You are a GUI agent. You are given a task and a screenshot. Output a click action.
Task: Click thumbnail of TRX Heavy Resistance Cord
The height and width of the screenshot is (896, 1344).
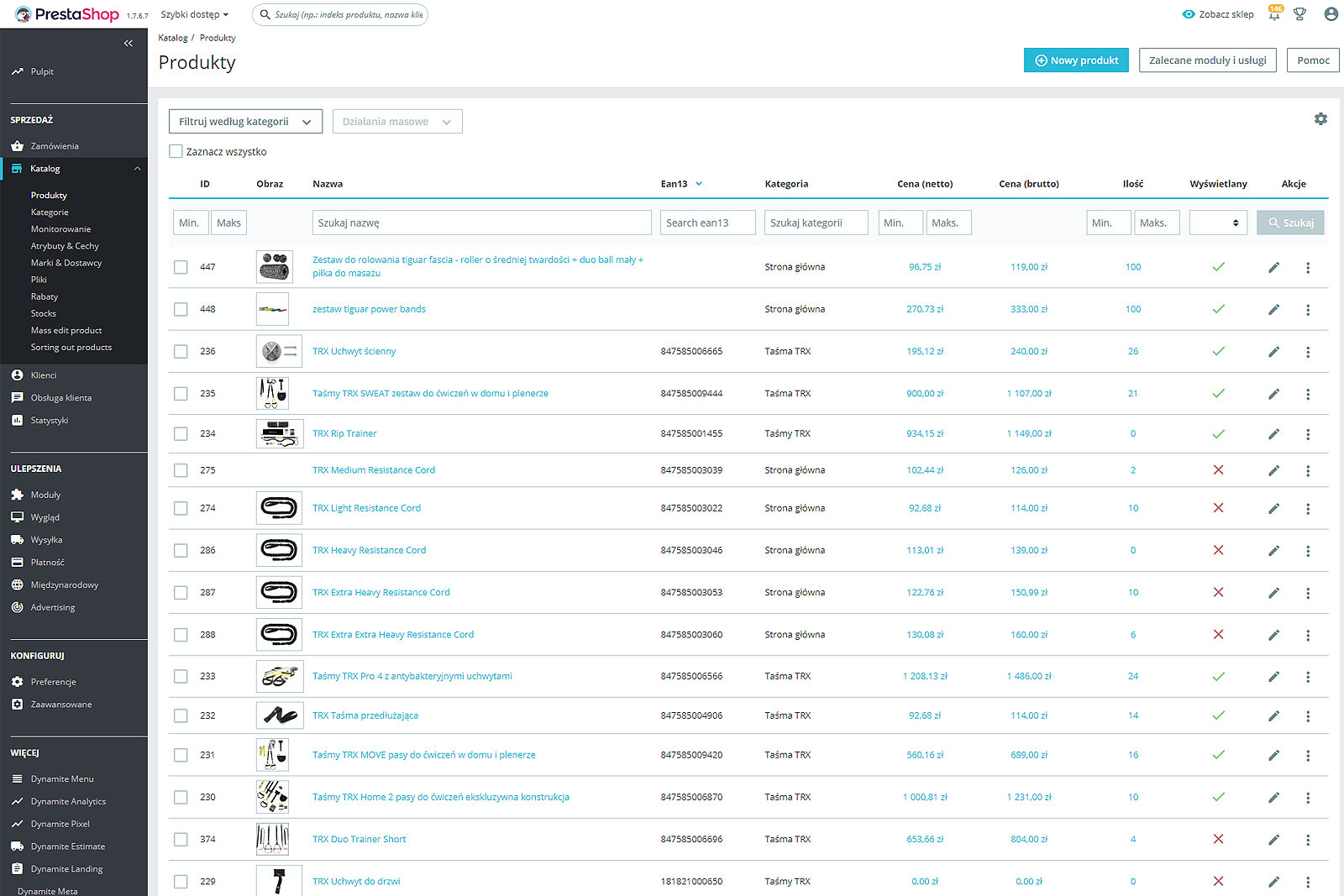[278, 551]
